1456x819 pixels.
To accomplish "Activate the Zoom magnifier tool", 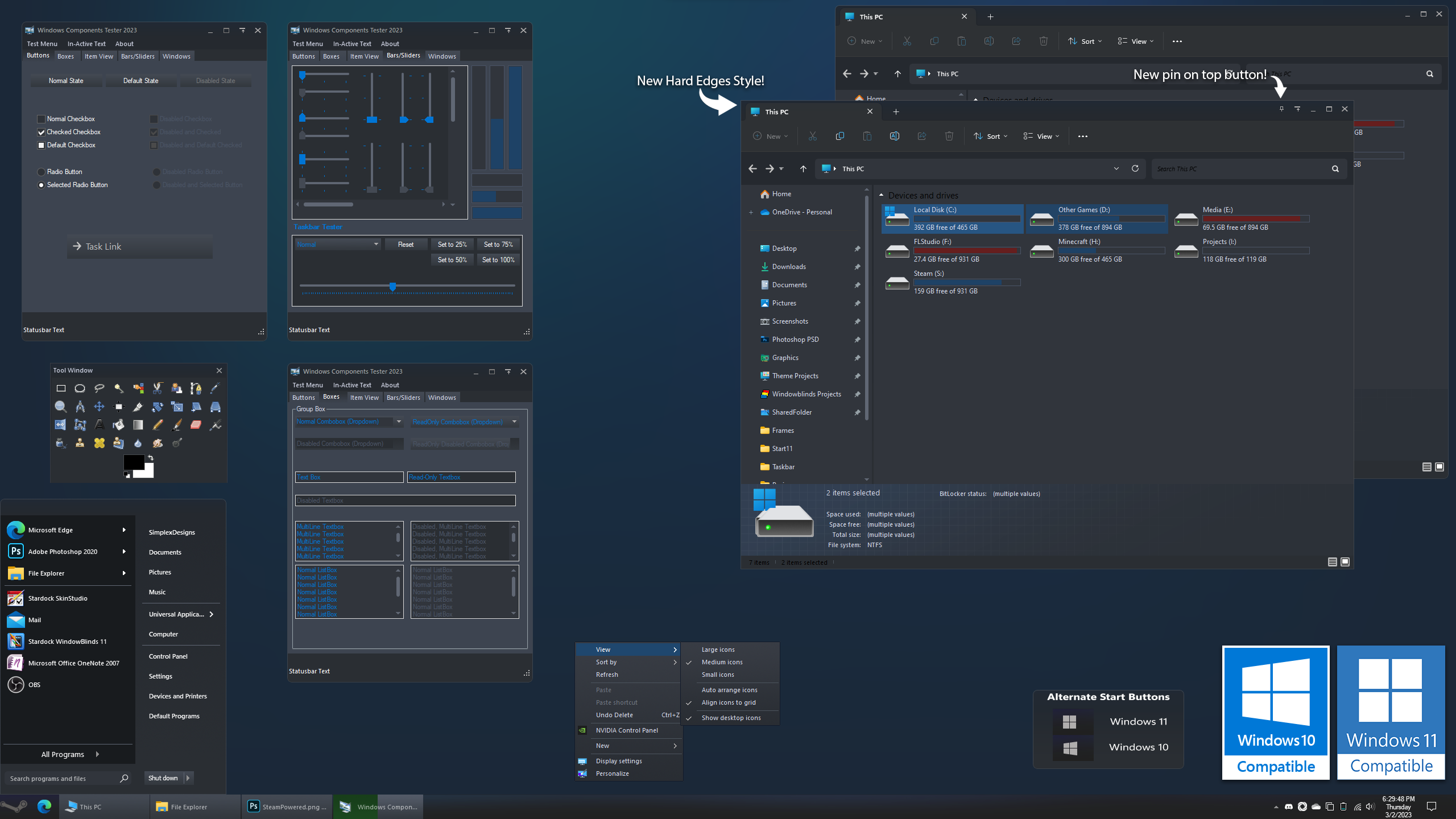I will pos(60,407).
